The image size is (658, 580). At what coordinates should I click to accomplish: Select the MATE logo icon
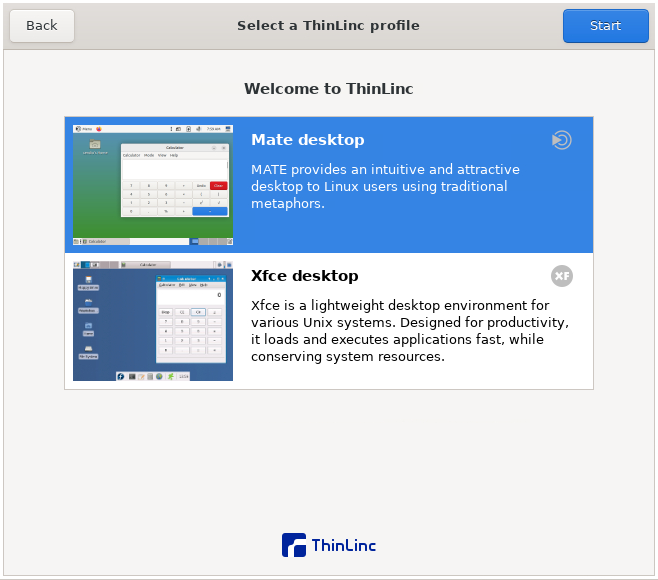tap(561, 140)
